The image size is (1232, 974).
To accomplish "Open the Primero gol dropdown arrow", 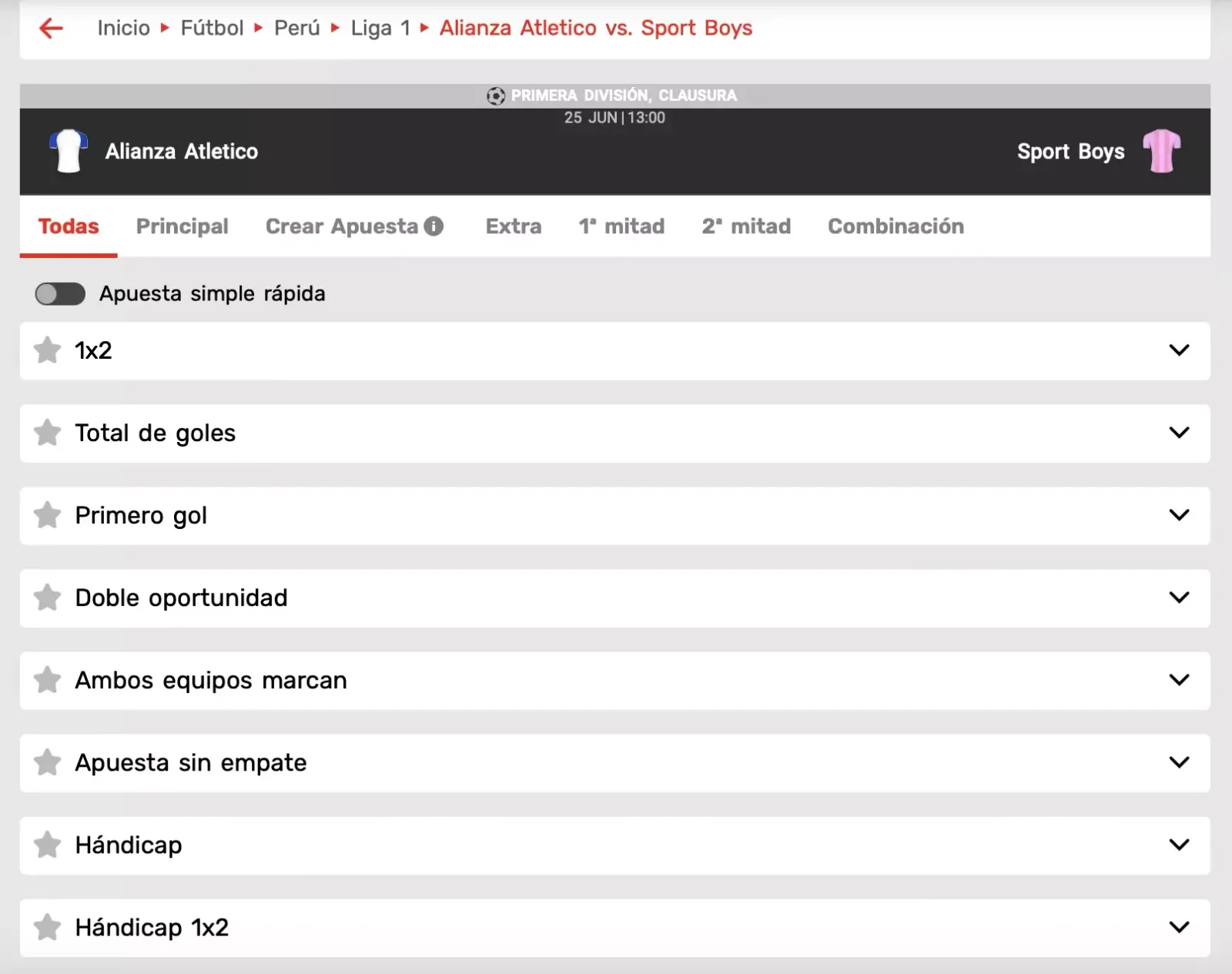I will 1179,515.
